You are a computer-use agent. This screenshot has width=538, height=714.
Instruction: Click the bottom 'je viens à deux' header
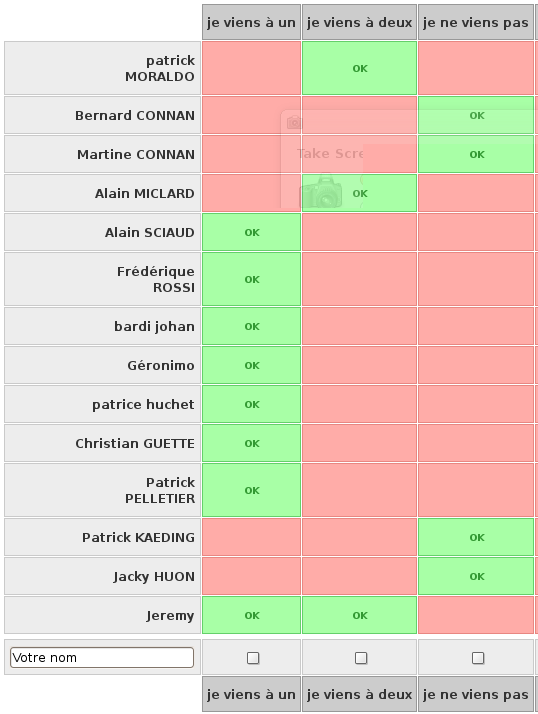pos(359,694)
